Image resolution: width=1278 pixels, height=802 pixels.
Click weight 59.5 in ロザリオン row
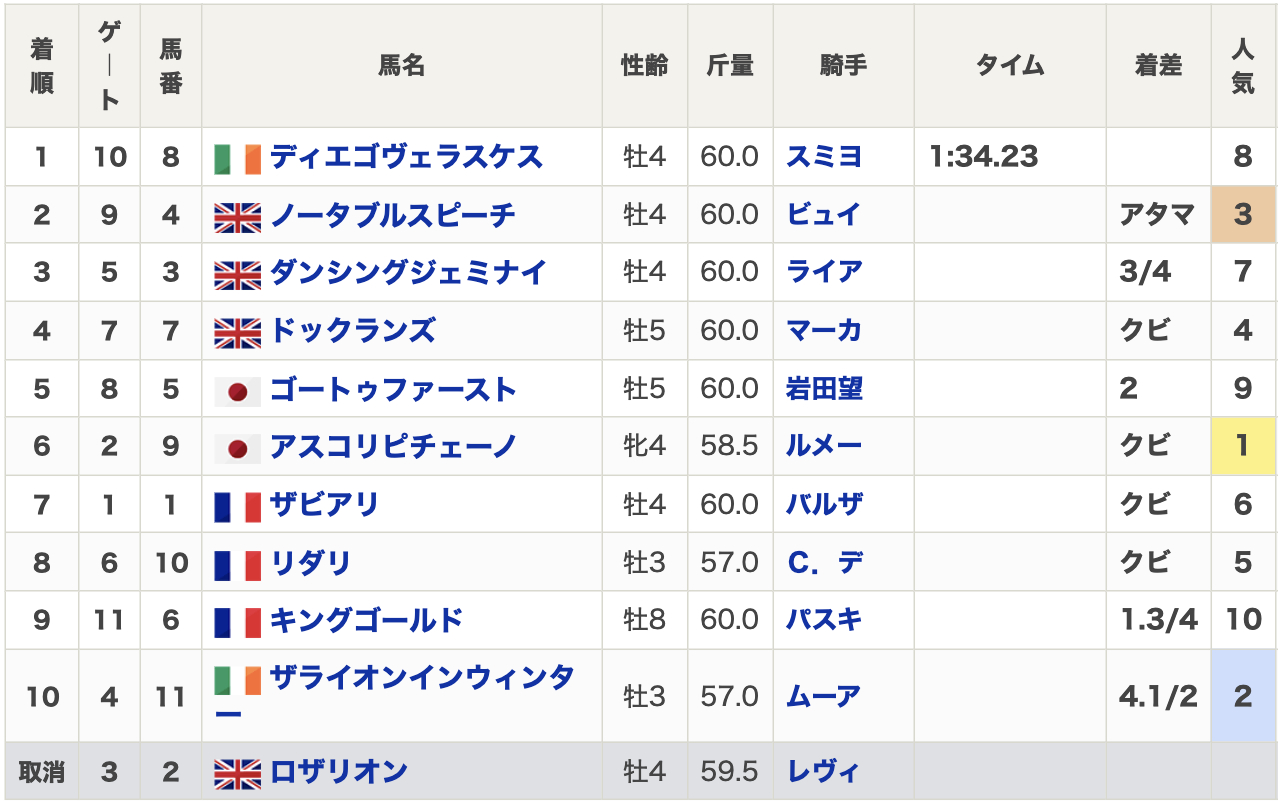(730, 772)
